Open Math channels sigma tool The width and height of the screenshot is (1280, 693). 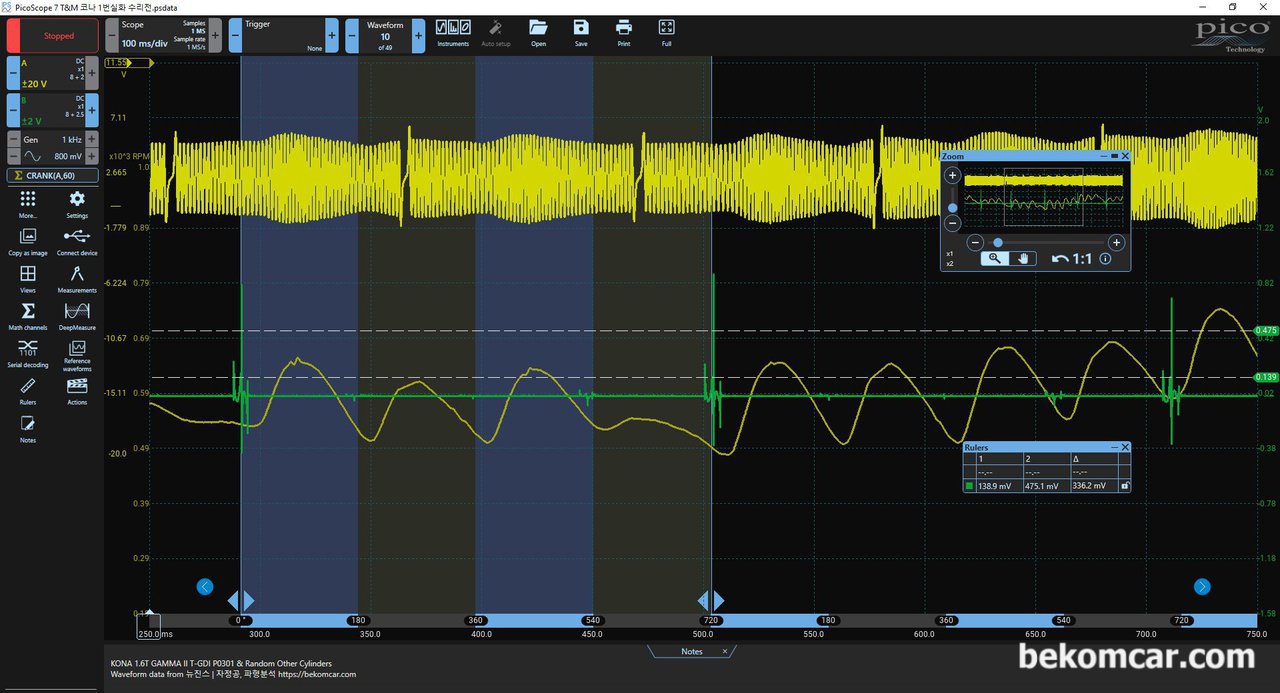[28, 316]
